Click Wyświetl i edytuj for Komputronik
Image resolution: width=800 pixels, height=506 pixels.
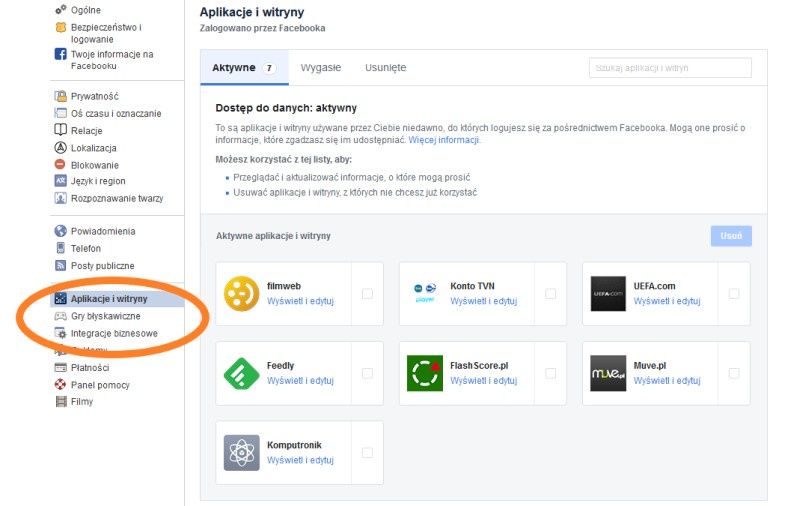tap(301, 460)
